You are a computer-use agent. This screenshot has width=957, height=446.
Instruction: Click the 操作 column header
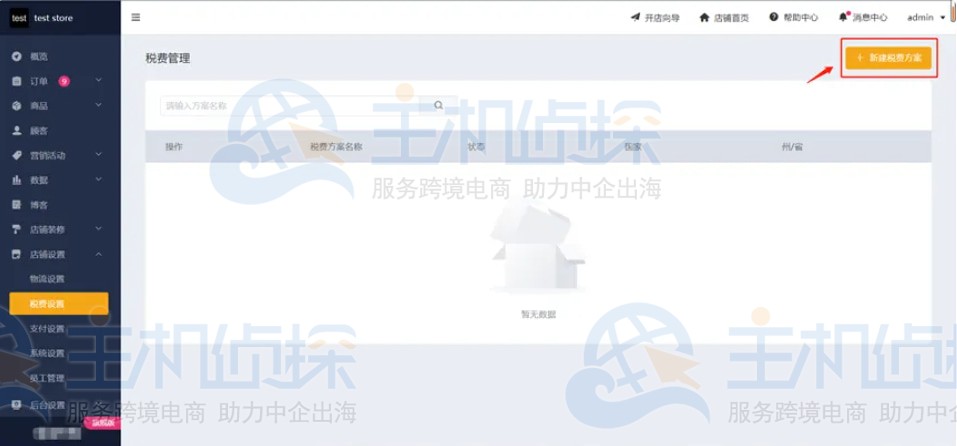(x=174, y=147)
